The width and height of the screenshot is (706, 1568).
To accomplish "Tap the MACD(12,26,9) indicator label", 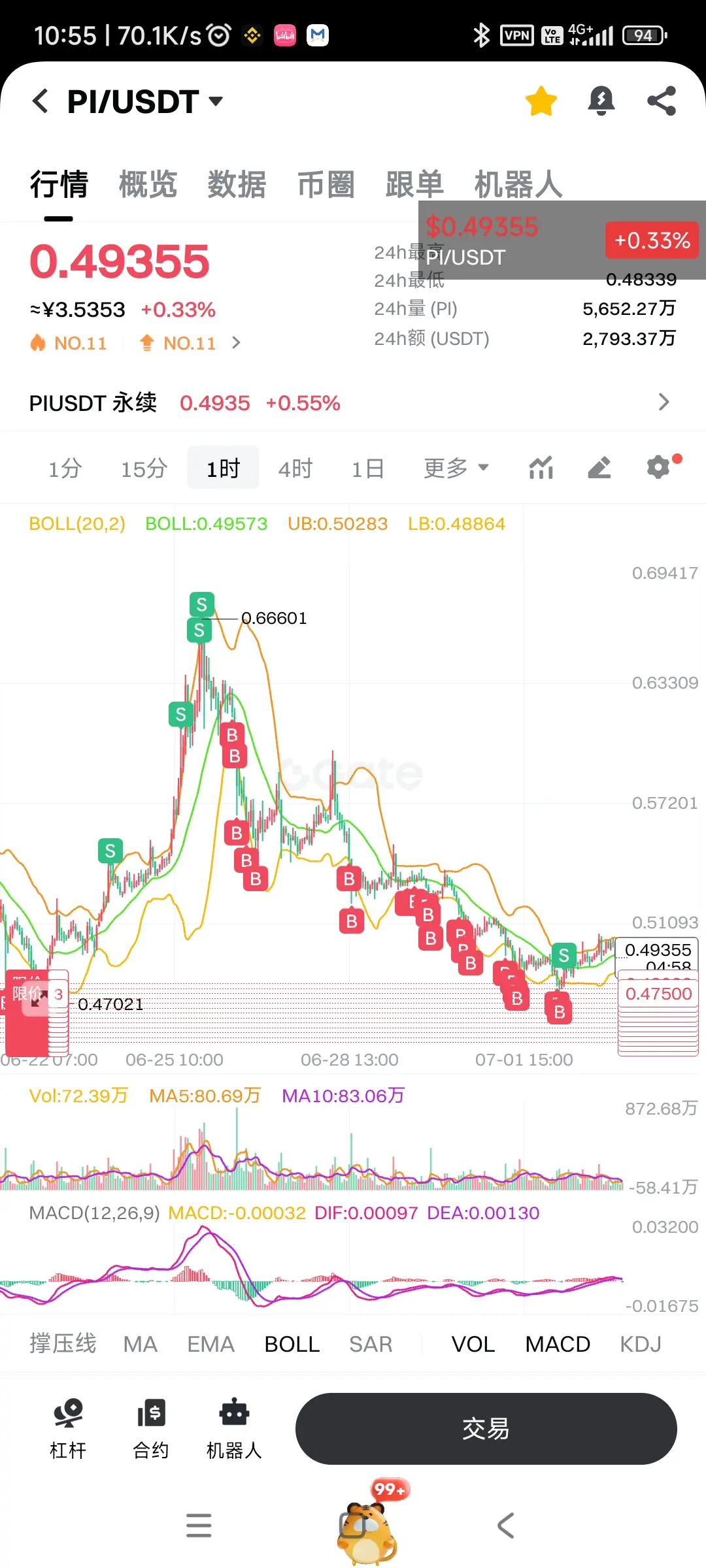I will tap(94, 1213).
